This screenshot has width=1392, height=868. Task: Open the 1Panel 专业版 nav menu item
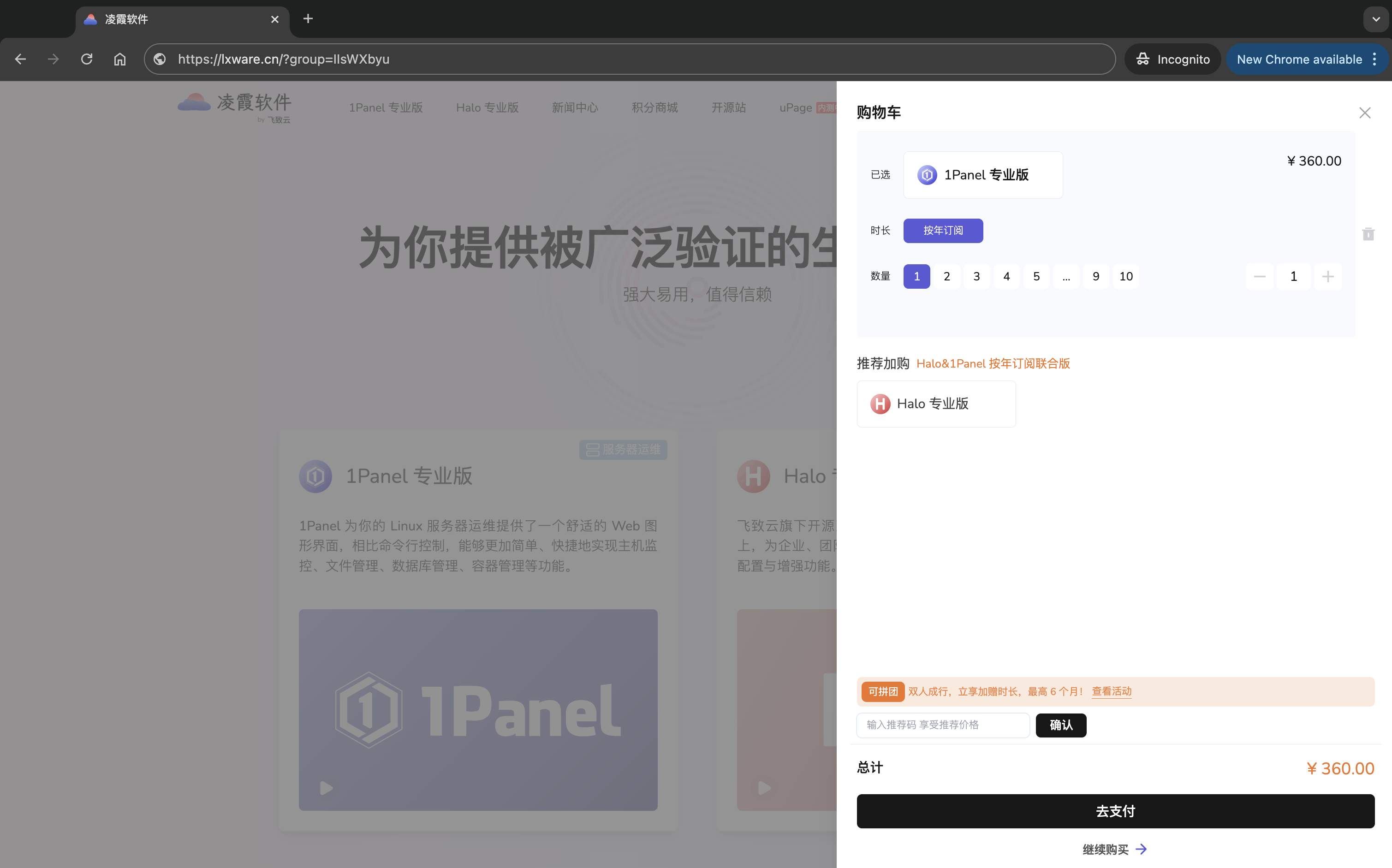coord(386,107)
